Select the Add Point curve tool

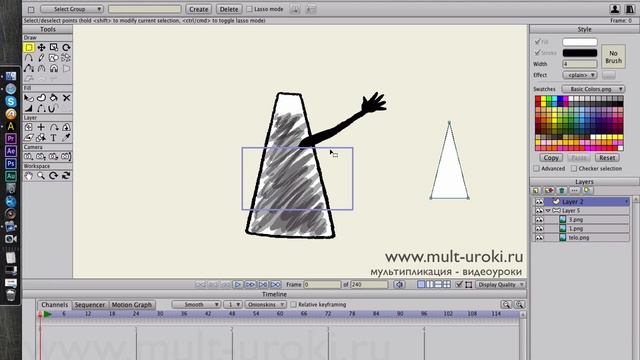[29, 58]
